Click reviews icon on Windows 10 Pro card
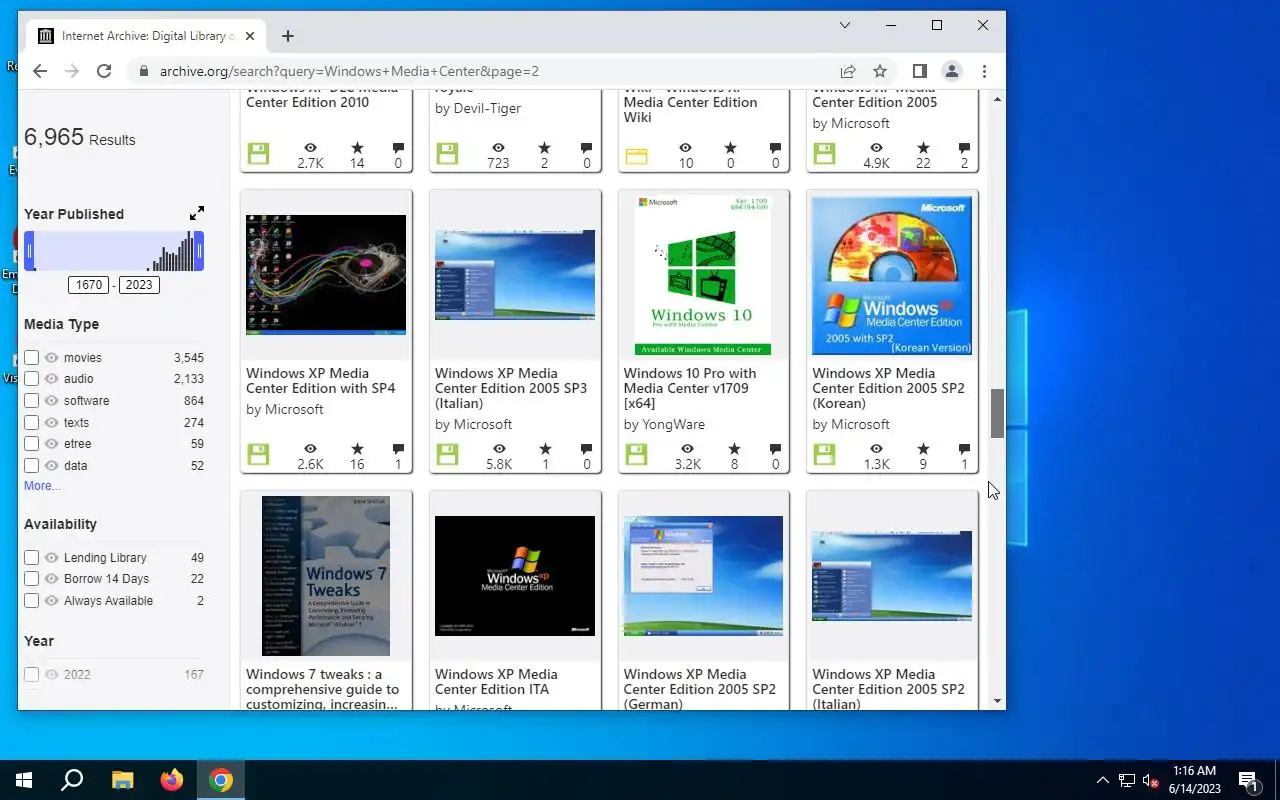Screen dimensions: 1280x800 point(775,449)
